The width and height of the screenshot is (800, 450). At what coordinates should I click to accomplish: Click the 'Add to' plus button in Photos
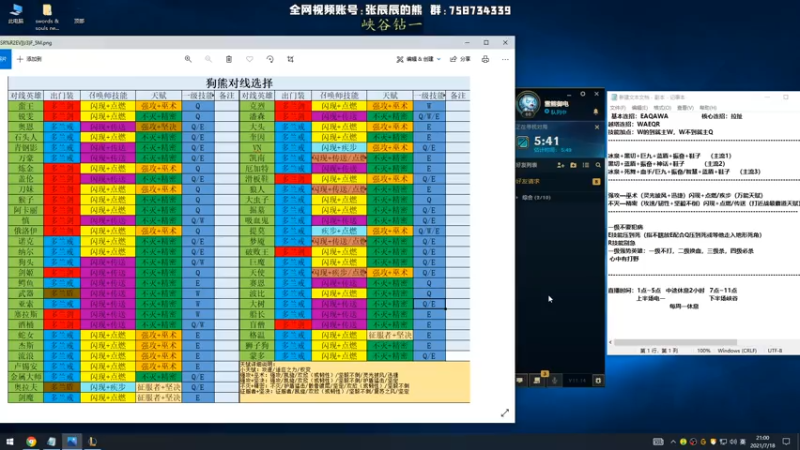pyautogui.click(x=29, y=59)
